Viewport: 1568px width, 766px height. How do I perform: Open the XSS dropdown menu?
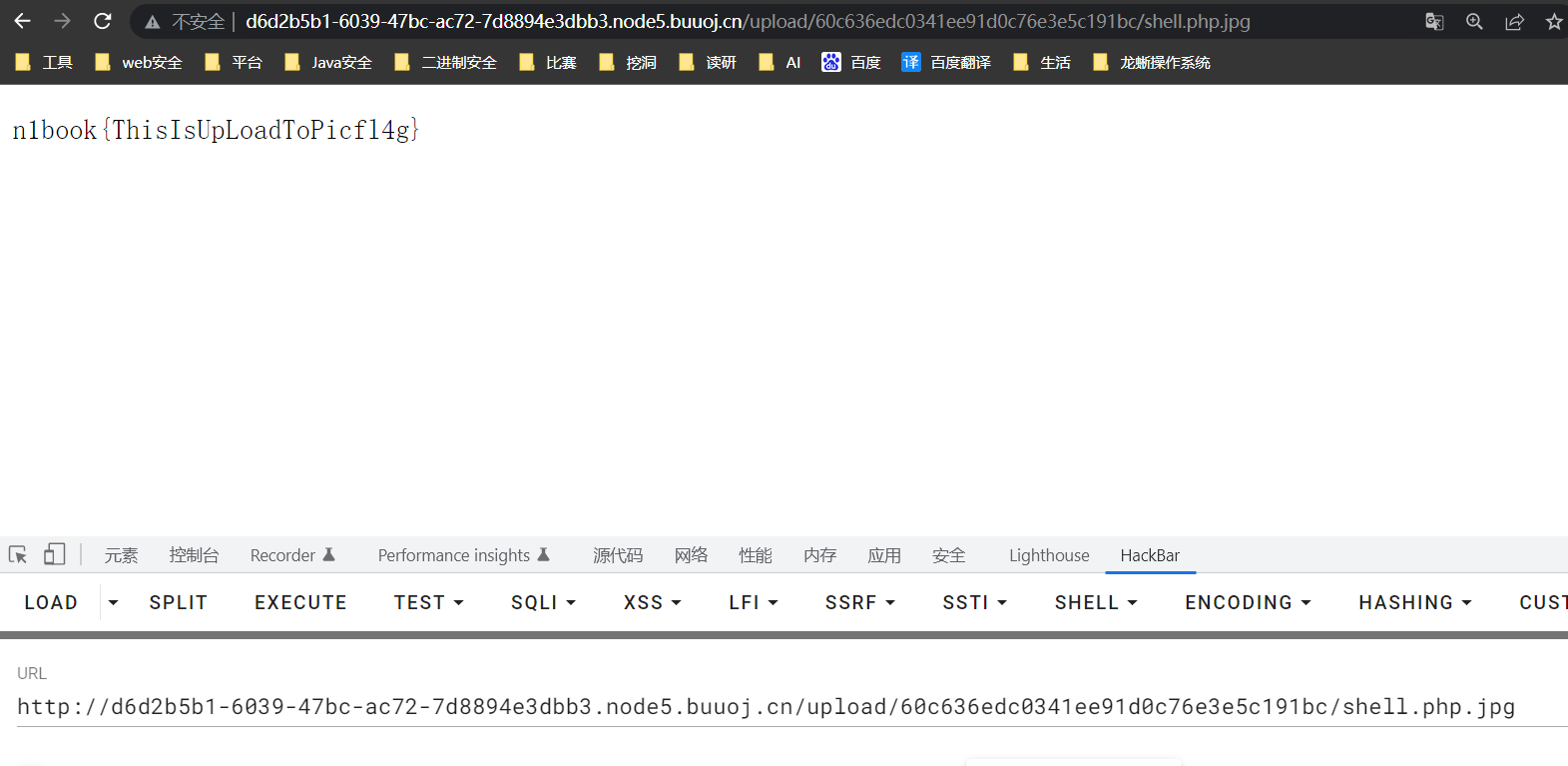pyautogui.click(x=652, y=602)
